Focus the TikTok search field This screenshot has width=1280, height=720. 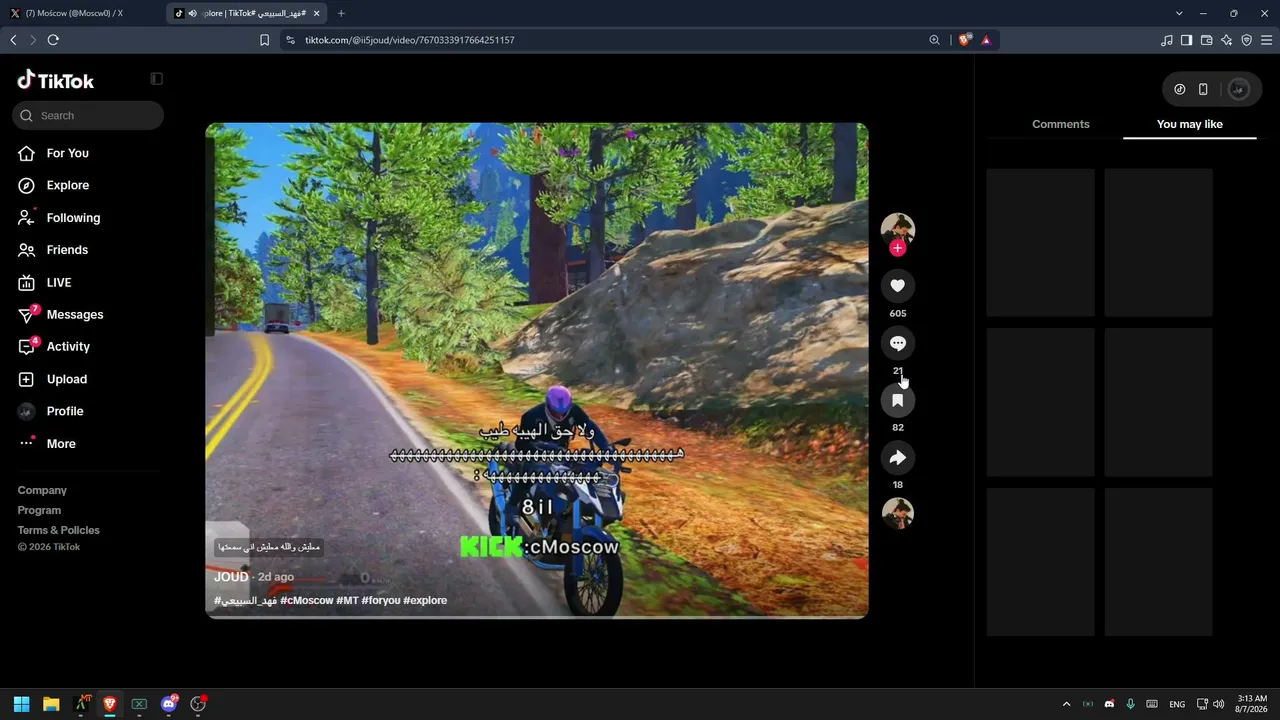88,115
